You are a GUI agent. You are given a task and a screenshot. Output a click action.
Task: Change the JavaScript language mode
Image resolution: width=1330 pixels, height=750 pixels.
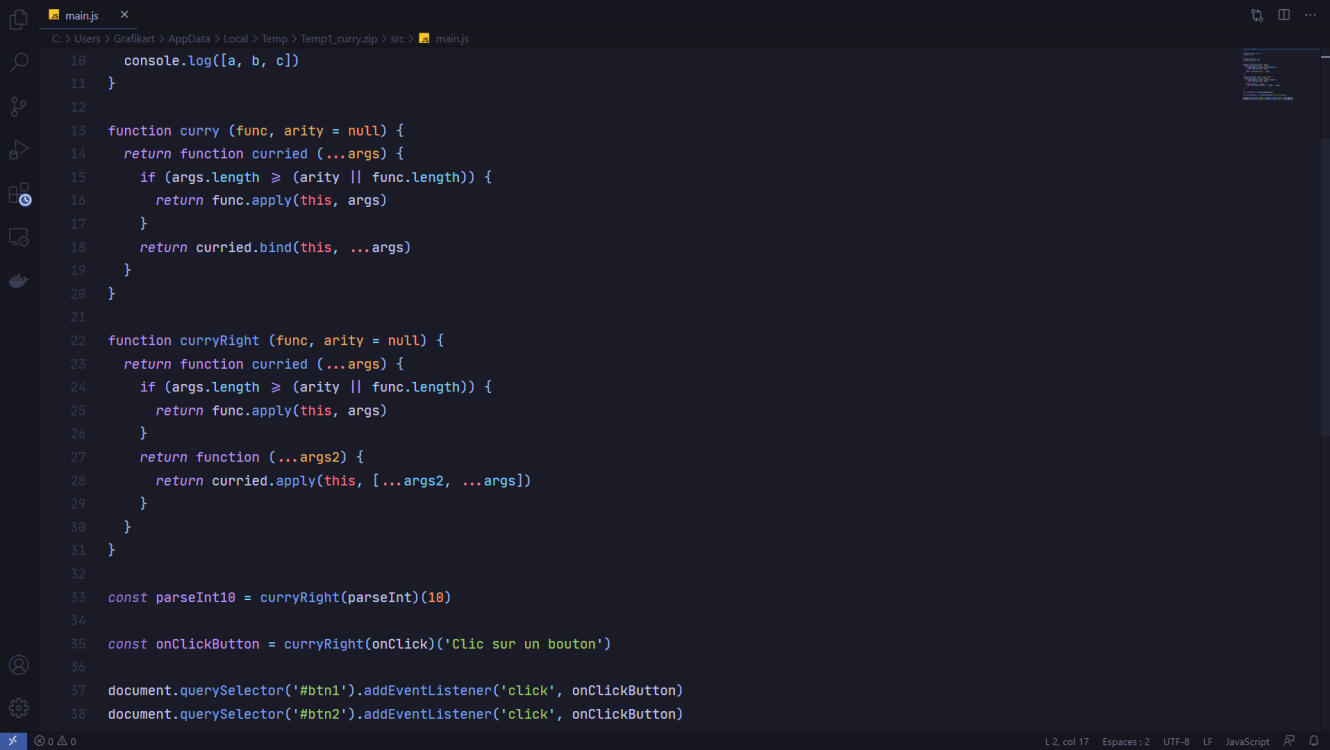[x=1247, y=742]
